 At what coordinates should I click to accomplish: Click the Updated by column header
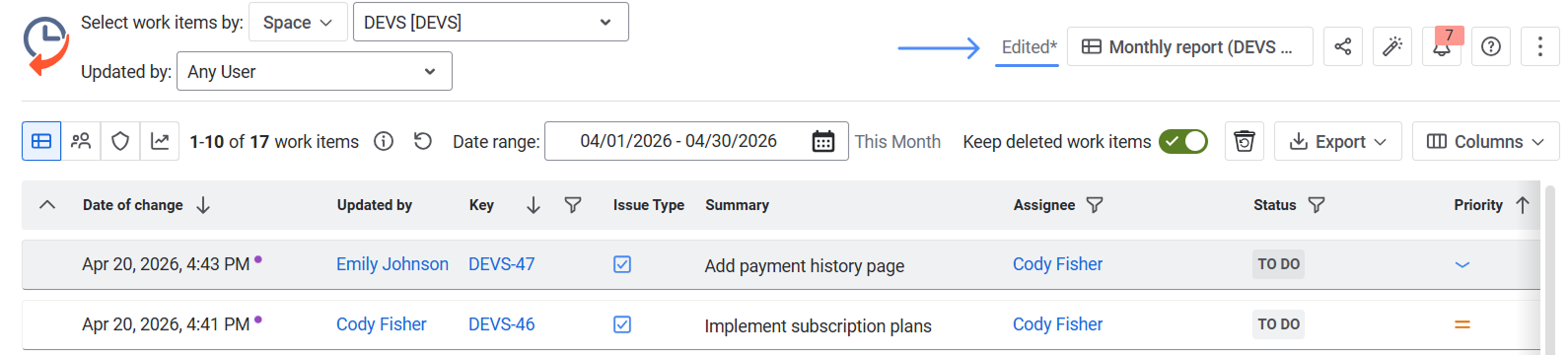[375, 205]
